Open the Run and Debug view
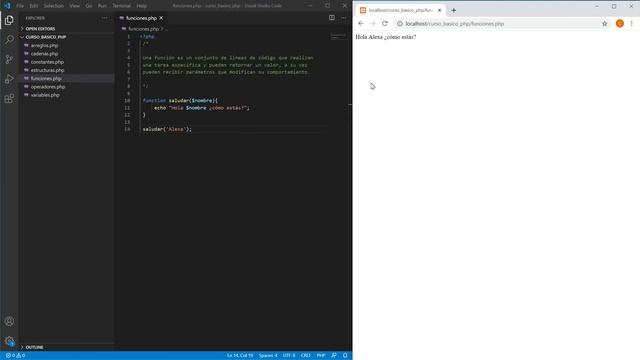Image resolution: width=640 pixels, height=360 pixels. point(9,79)
